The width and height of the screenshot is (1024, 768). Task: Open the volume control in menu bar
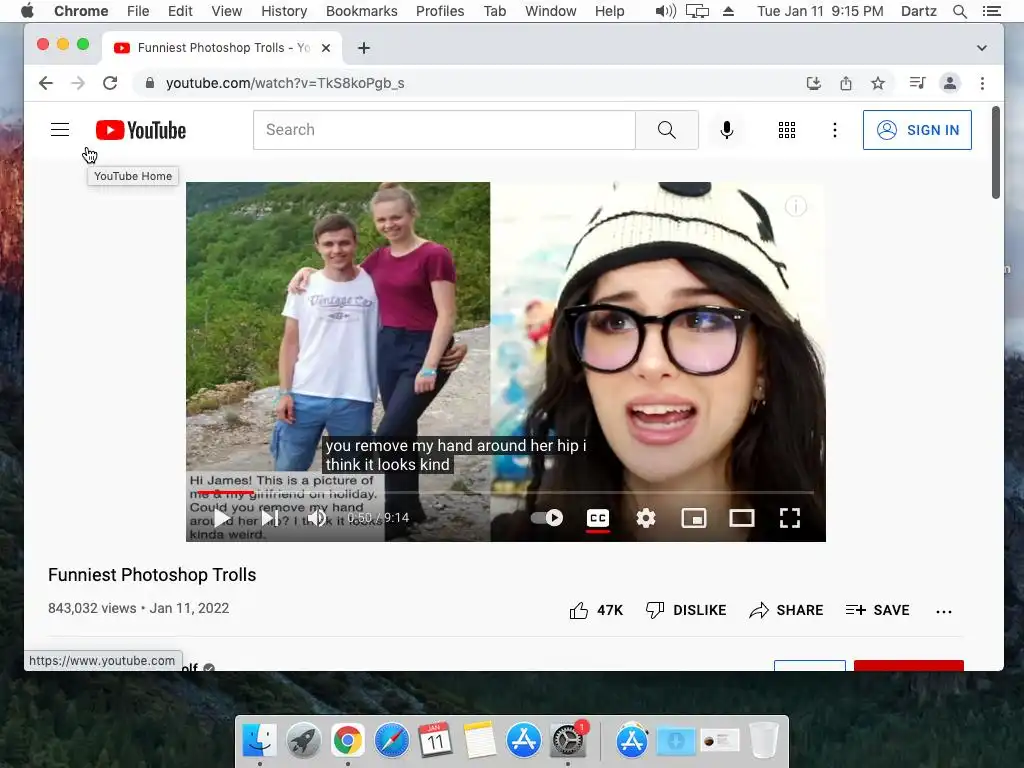tap(666, 11)
